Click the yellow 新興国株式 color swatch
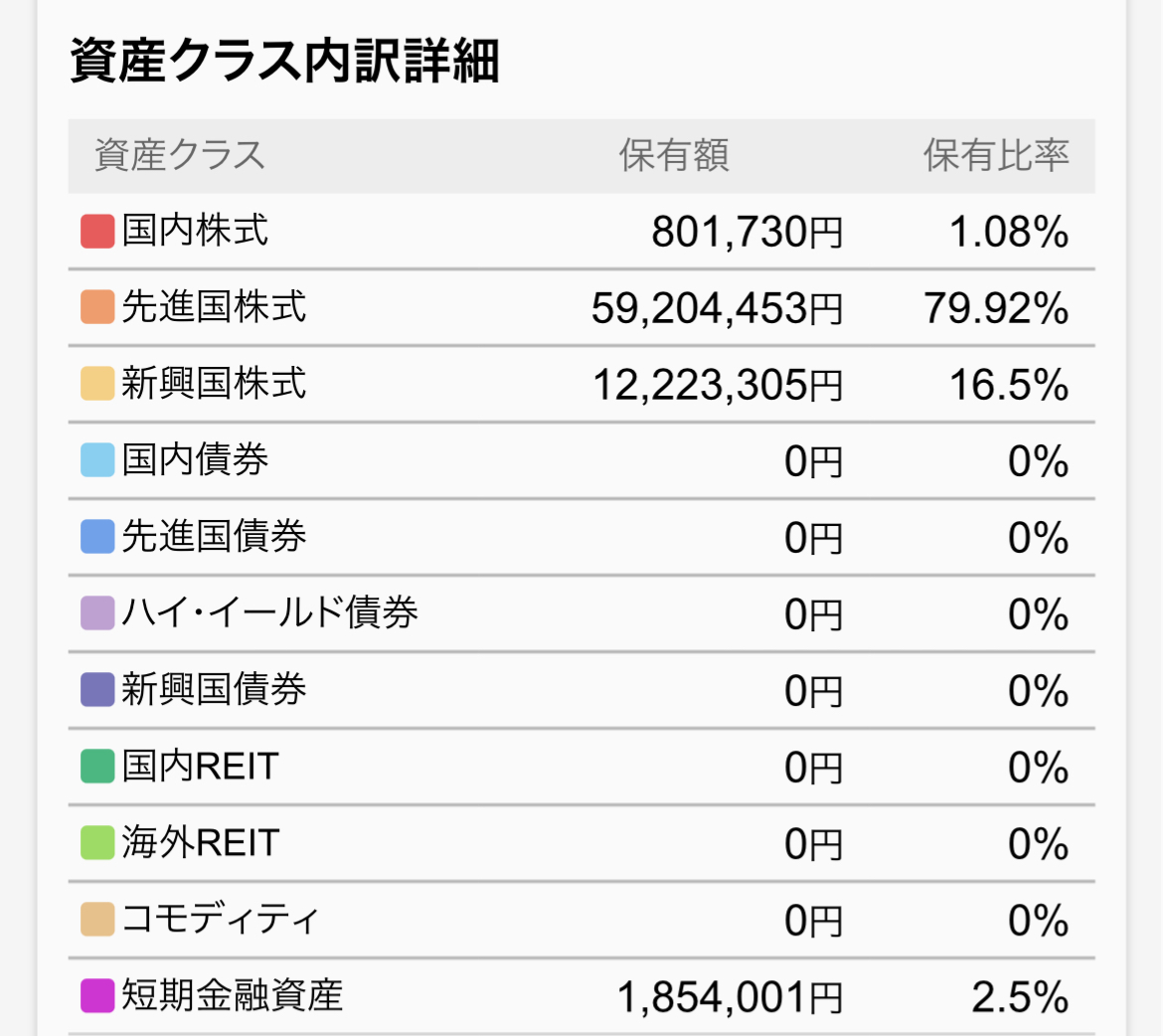1163x1036 pixels. point(97,384)
